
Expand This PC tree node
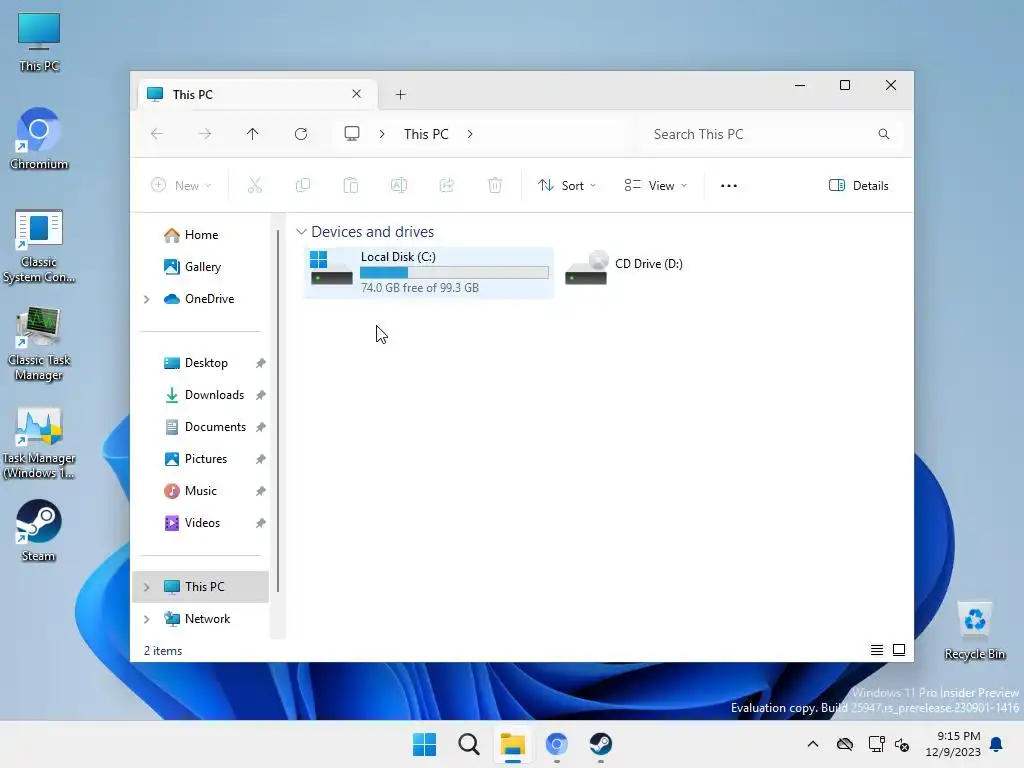point(146,587)
